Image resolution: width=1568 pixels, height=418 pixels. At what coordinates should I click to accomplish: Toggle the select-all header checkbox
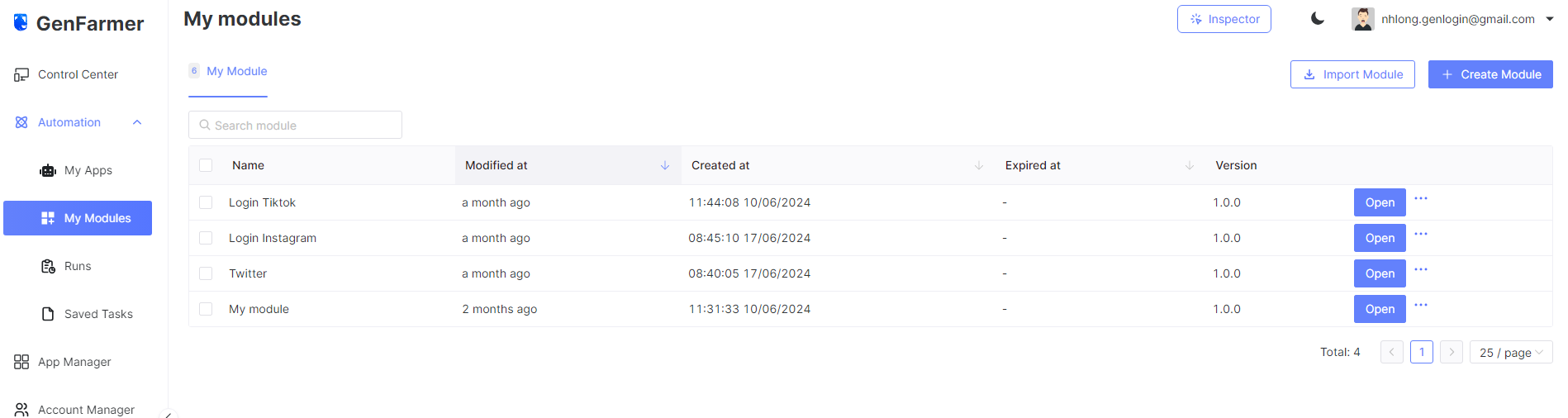[x=206, y=165]
